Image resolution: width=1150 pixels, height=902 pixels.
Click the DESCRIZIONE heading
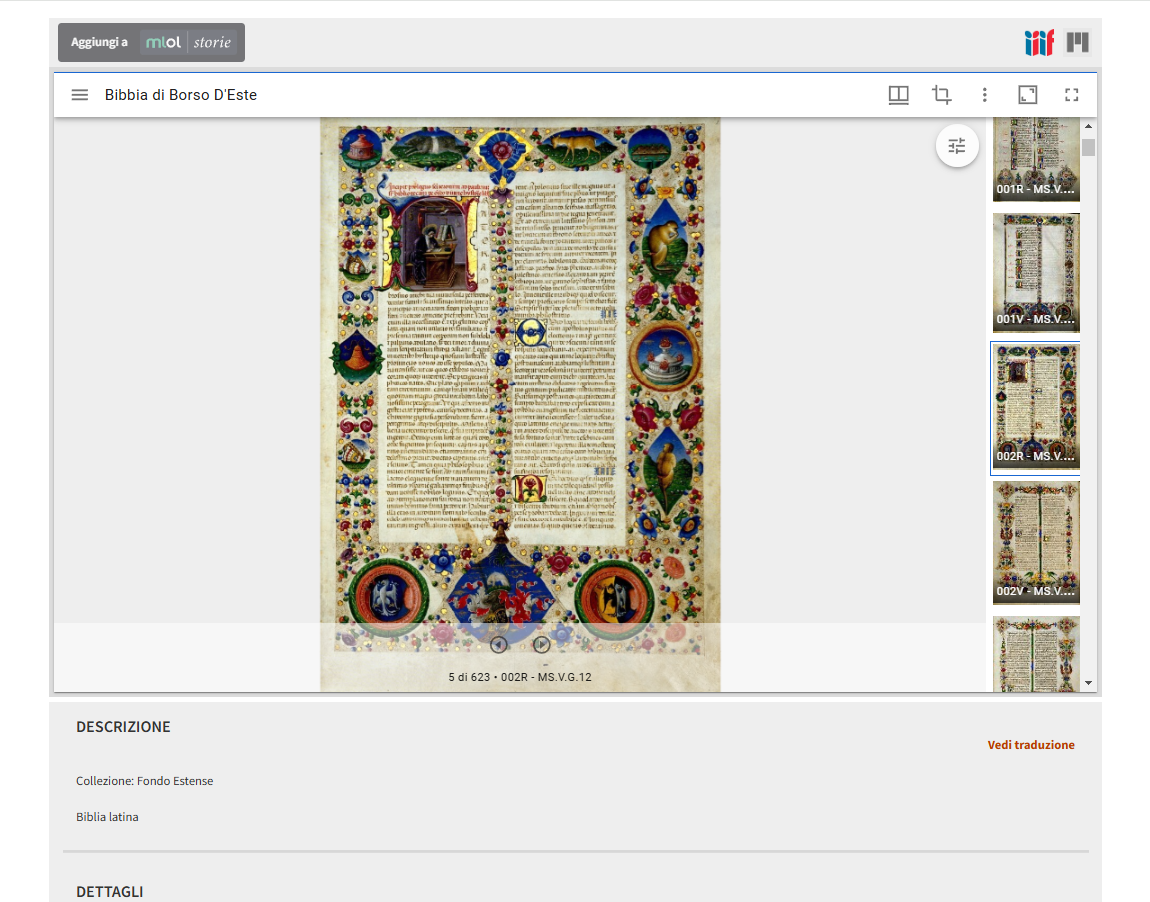pyautogui.click(x=123, y=727)
